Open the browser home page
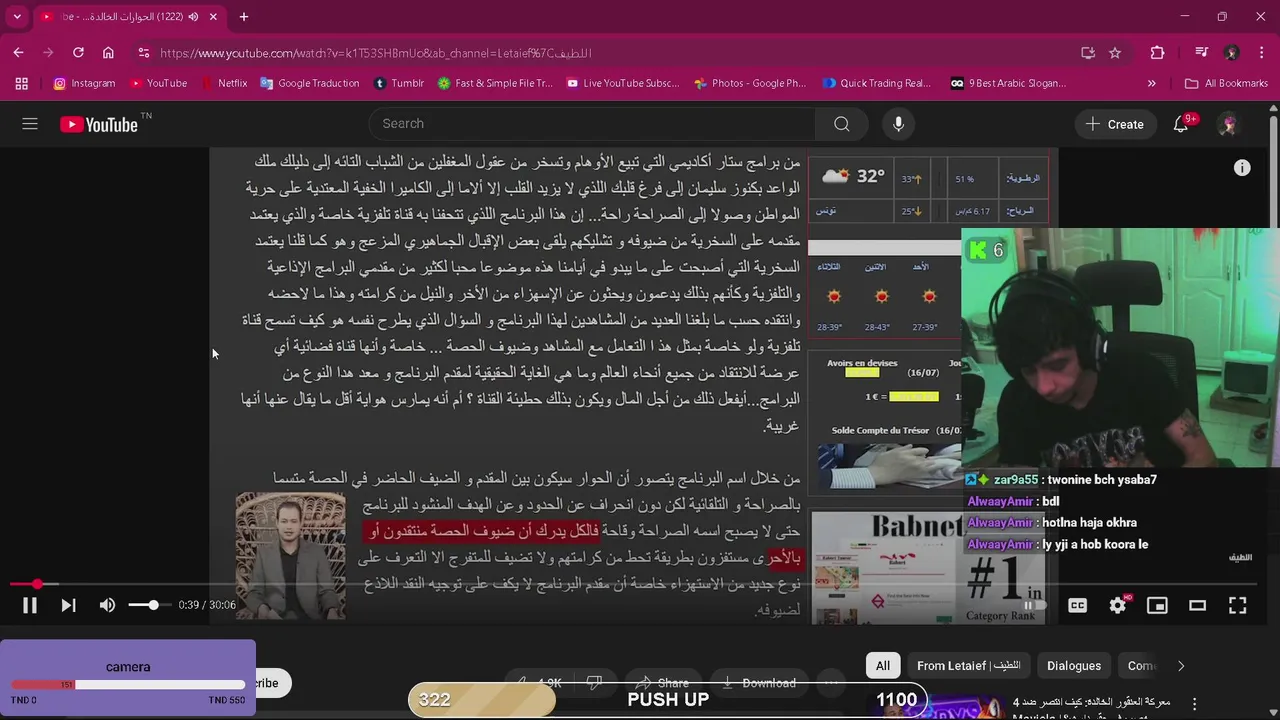 coord(108,53)
